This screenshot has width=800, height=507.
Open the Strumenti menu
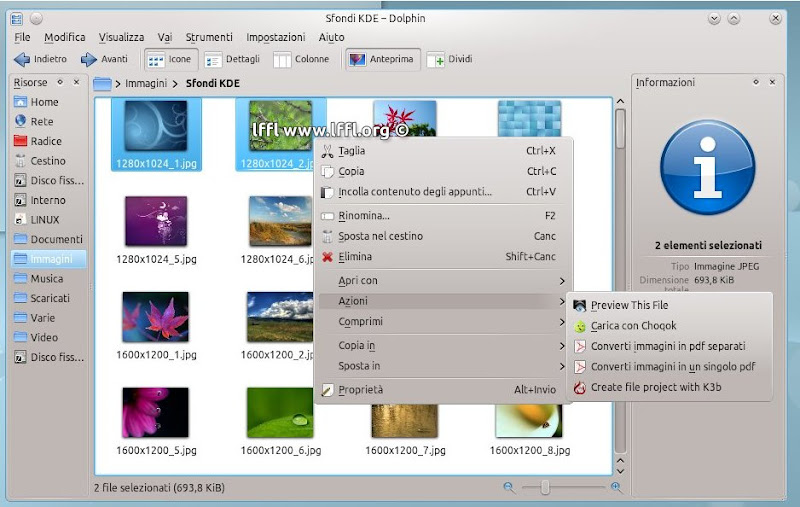(209, 37)
